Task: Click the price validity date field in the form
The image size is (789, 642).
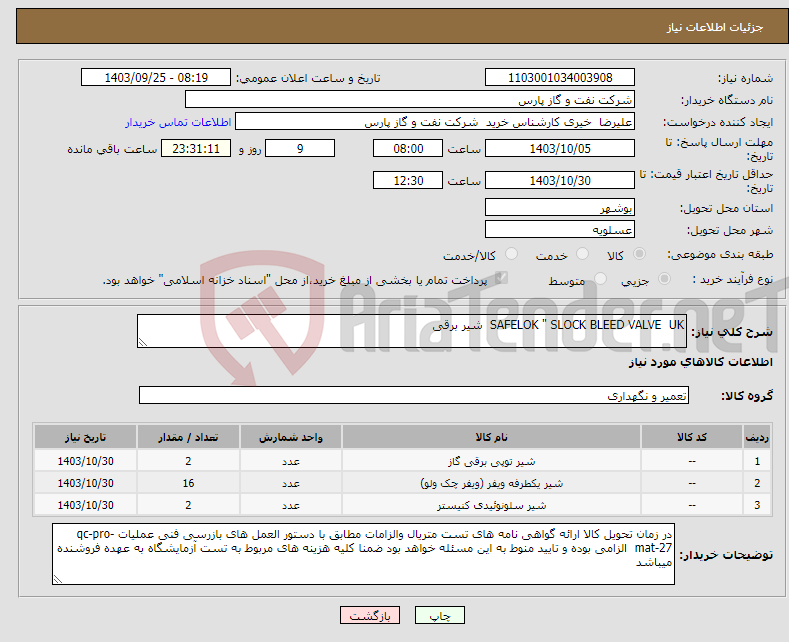Action: (560, 180)
